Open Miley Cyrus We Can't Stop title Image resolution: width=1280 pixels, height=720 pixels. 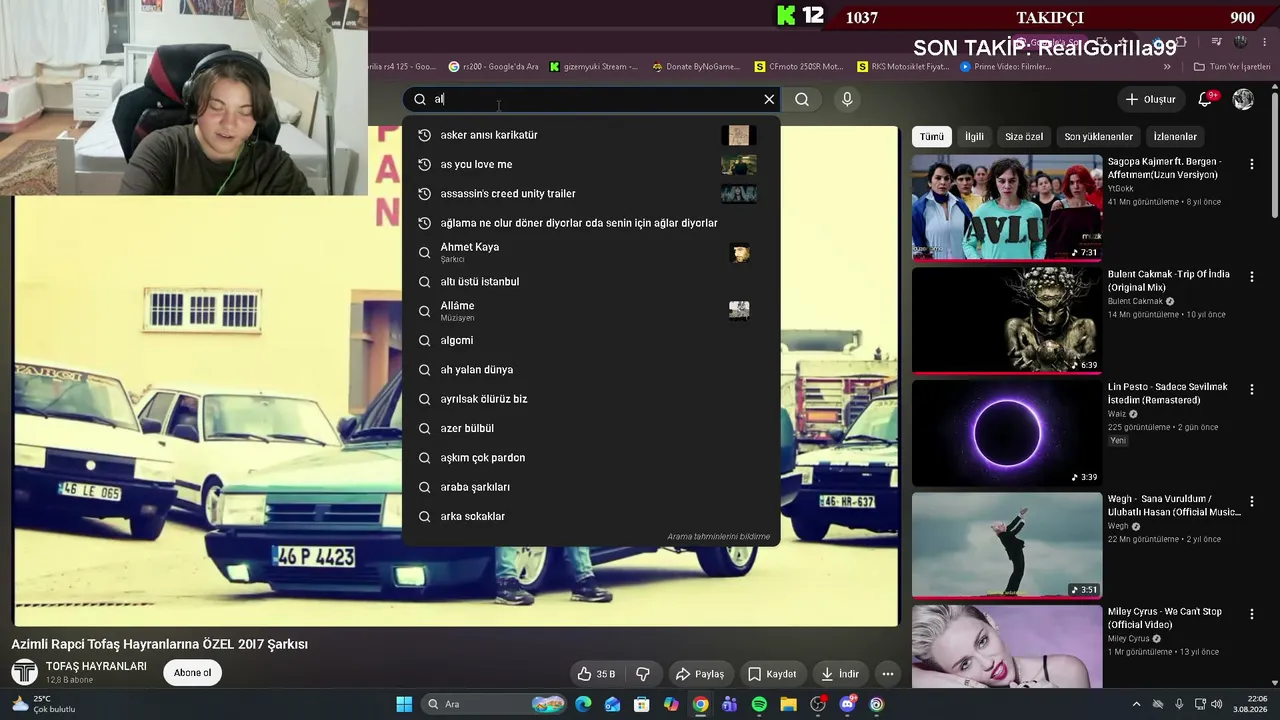(1165, 618)
